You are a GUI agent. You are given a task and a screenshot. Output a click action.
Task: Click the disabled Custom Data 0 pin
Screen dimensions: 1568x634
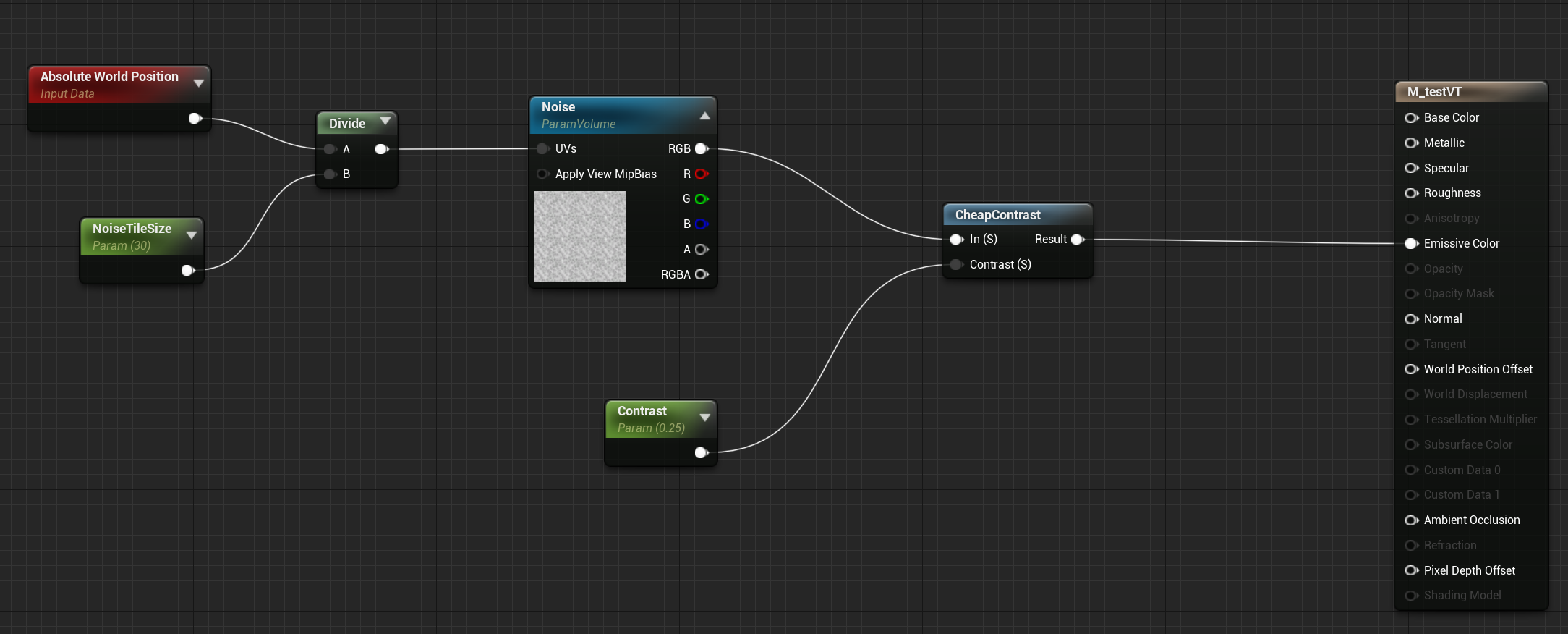click(x=1412, y=470)
